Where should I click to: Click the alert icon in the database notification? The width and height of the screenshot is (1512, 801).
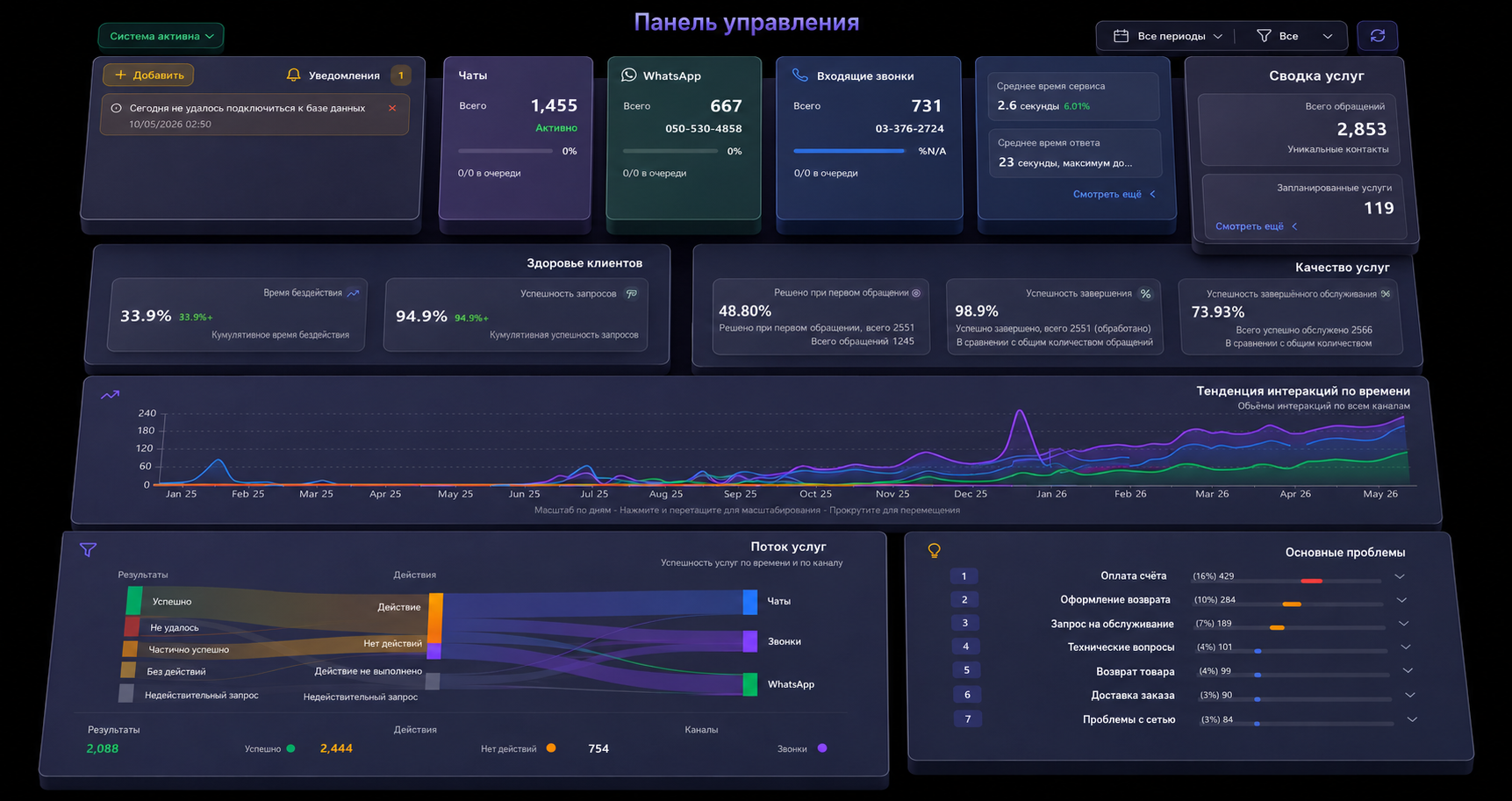[x=116, y=108]
